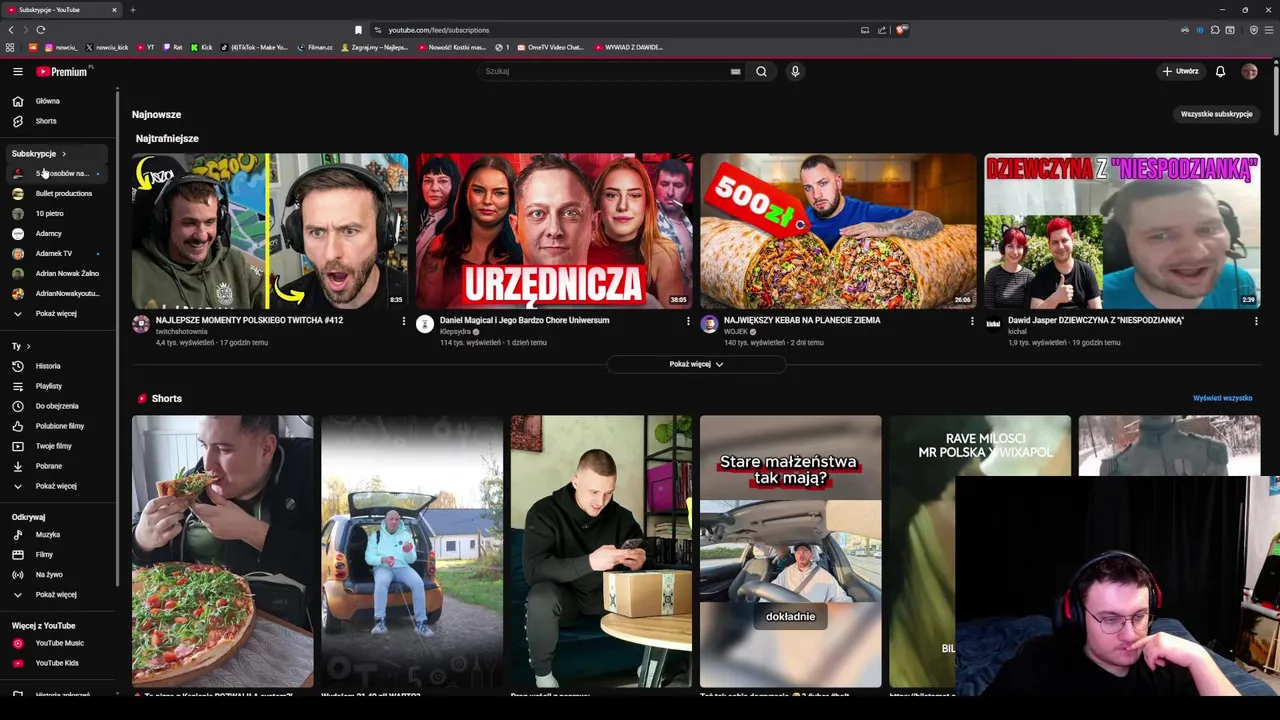Open WOJEK channel link
Image resolution: width=1280 pixels, height=720 pixels.
coord(735,332)
